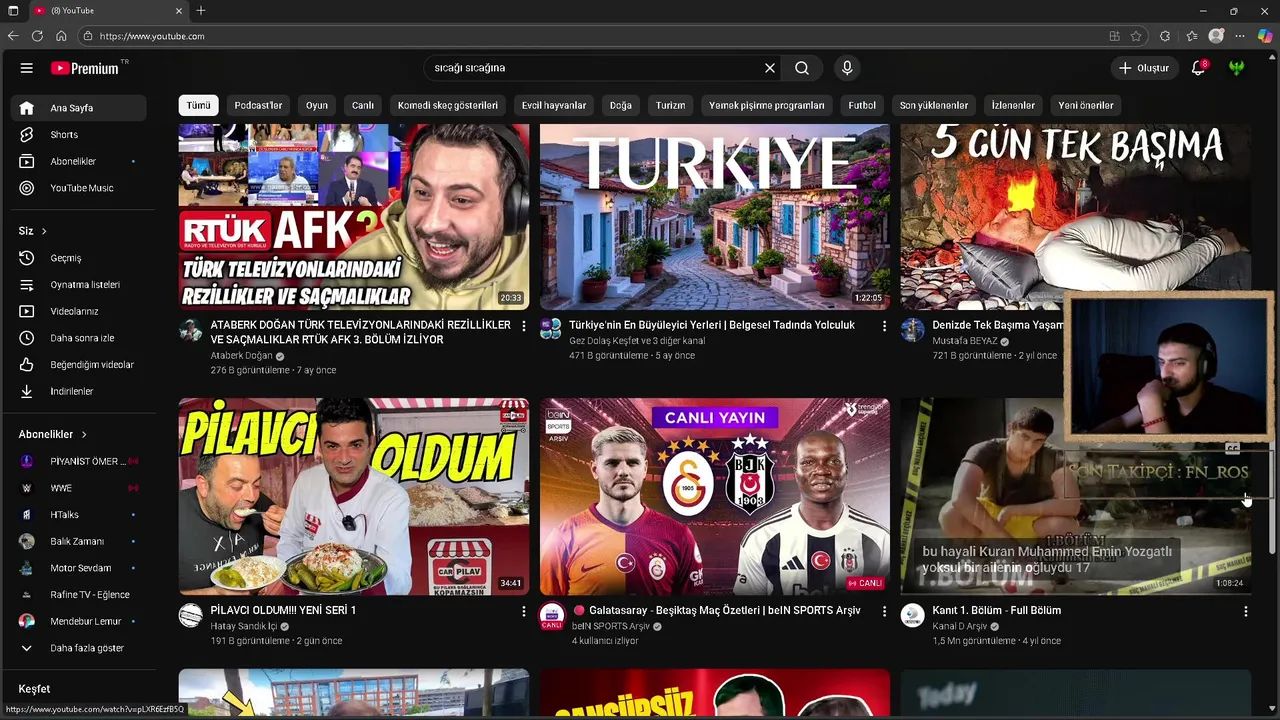The width and height of the screenshot is (1280, 720).
Task: Expand the Siz section chevron
Action: 44,231
